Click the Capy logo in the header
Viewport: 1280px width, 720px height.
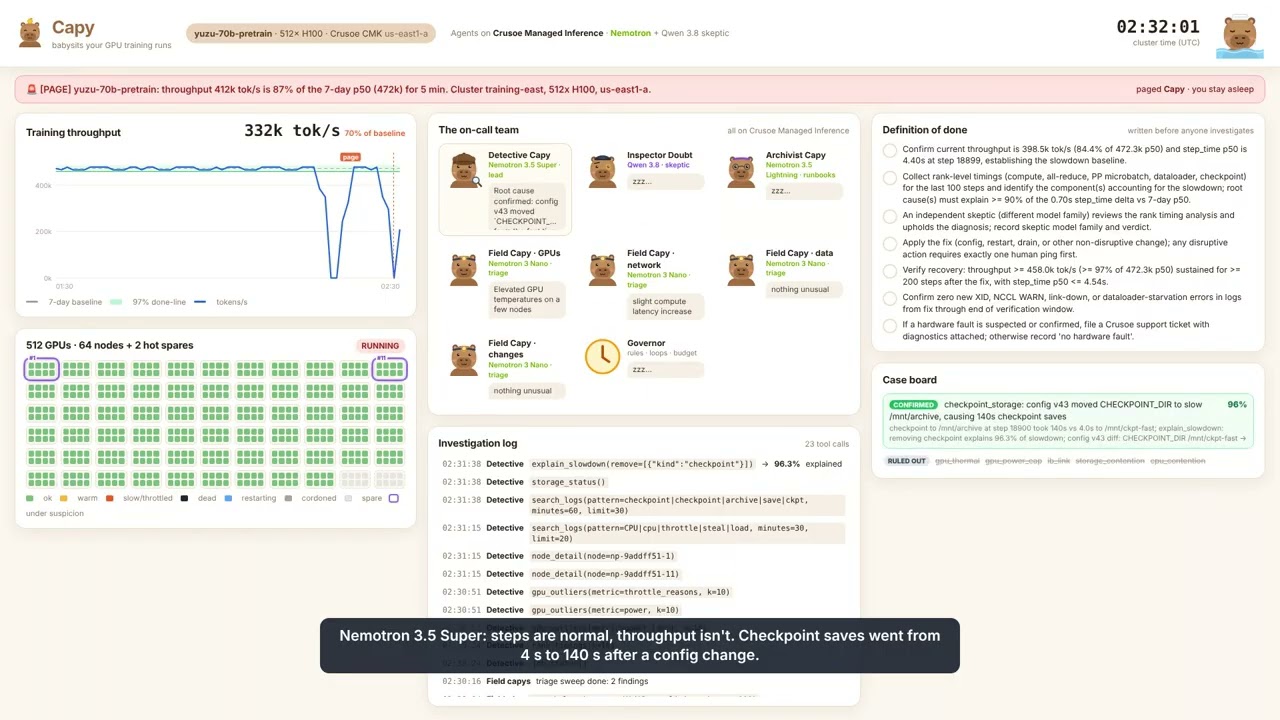(x=30, y=33)
